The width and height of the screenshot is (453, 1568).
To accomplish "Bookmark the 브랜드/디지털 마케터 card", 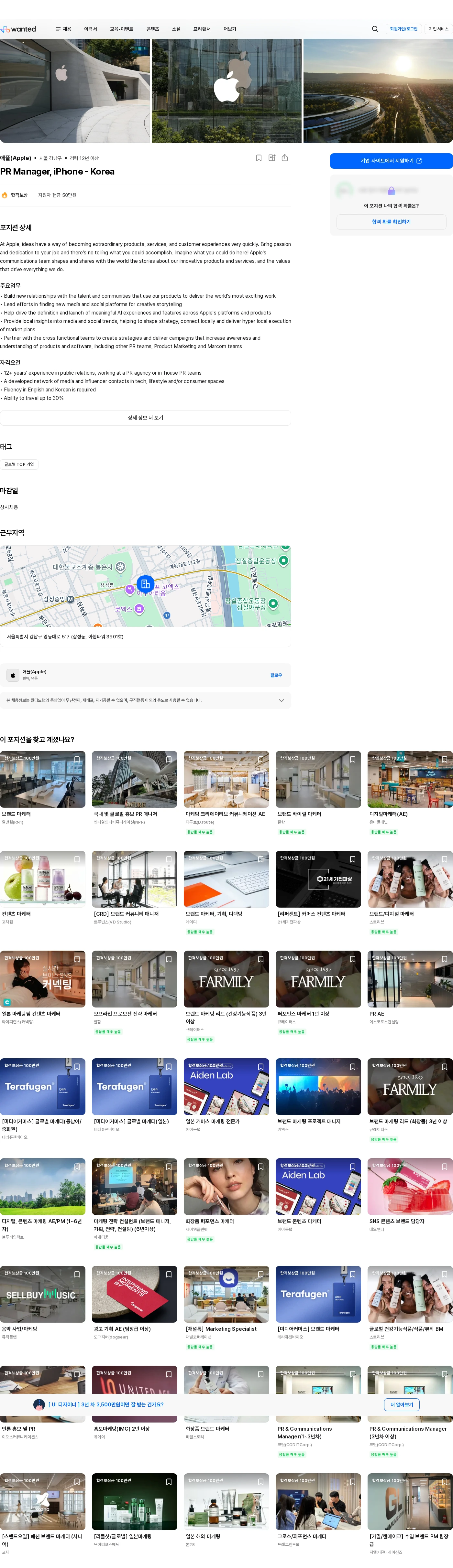I will 445,859.
